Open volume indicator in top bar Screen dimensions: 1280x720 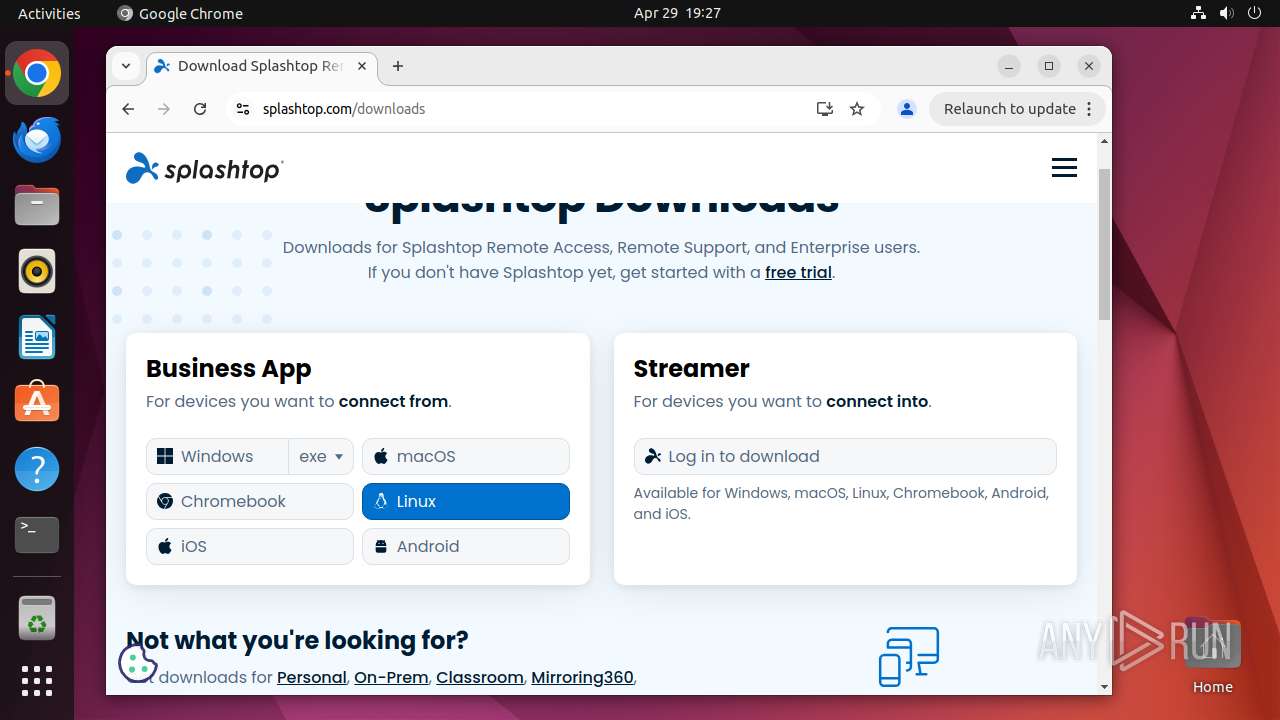click(1227, 13)
